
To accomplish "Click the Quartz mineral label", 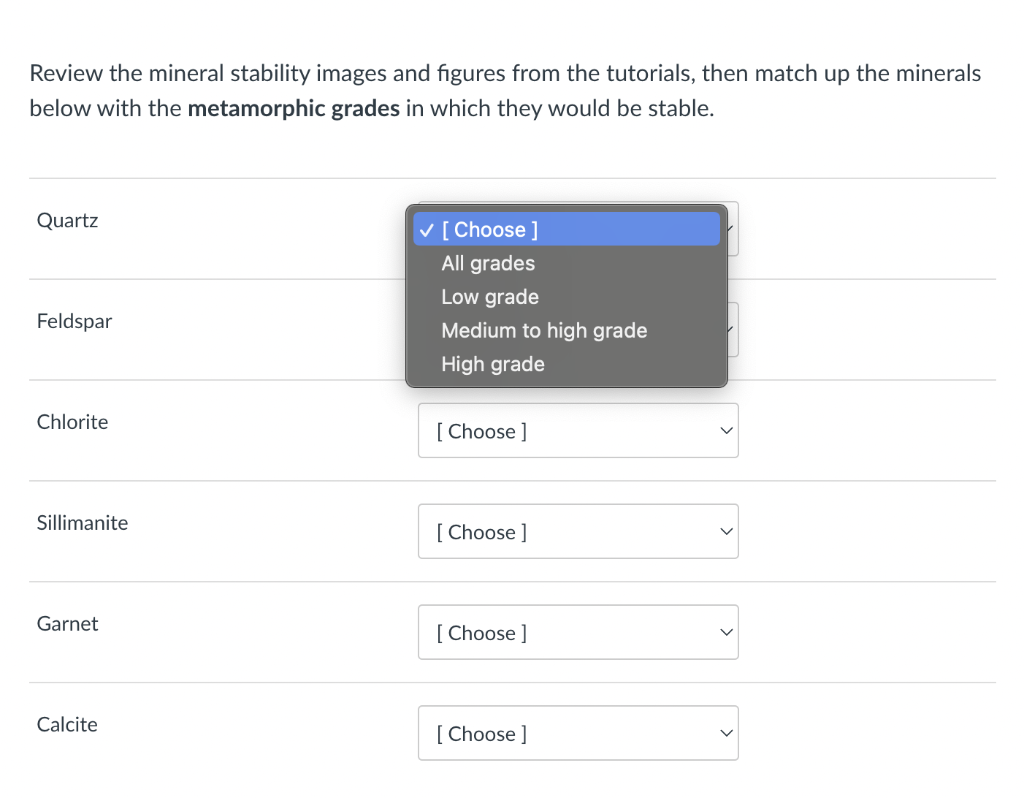I will (x=67, y=220).
